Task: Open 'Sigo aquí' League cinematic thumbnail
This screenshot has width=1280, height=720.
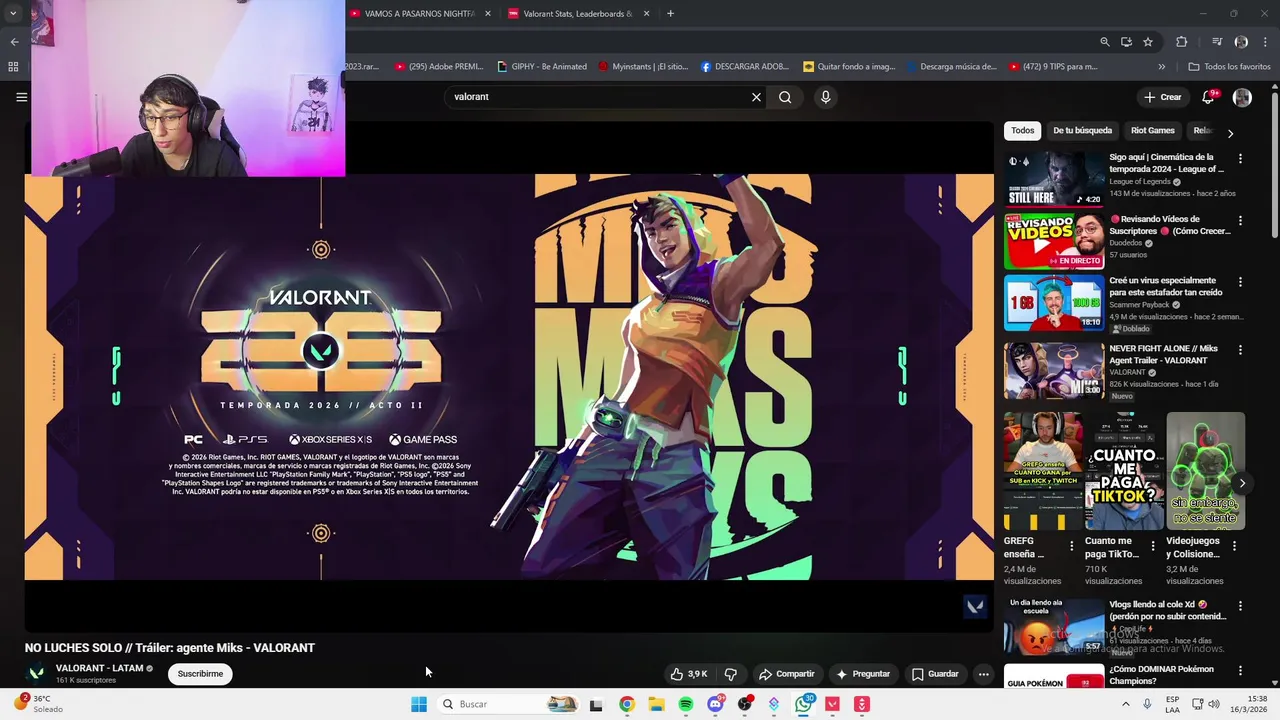Action: click(1054, 179)
